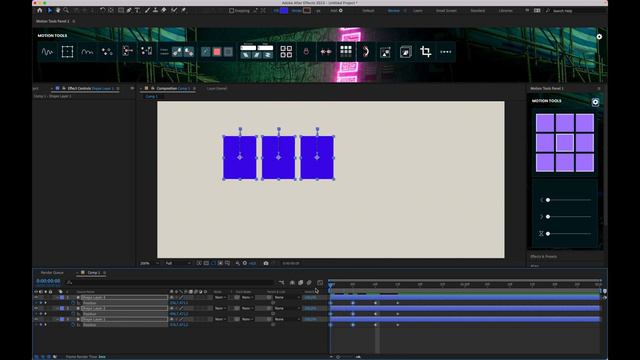Toggle Position stopwatch on second shape layer
The width and height of the screenshot is (640, 360).
[73, 314]
